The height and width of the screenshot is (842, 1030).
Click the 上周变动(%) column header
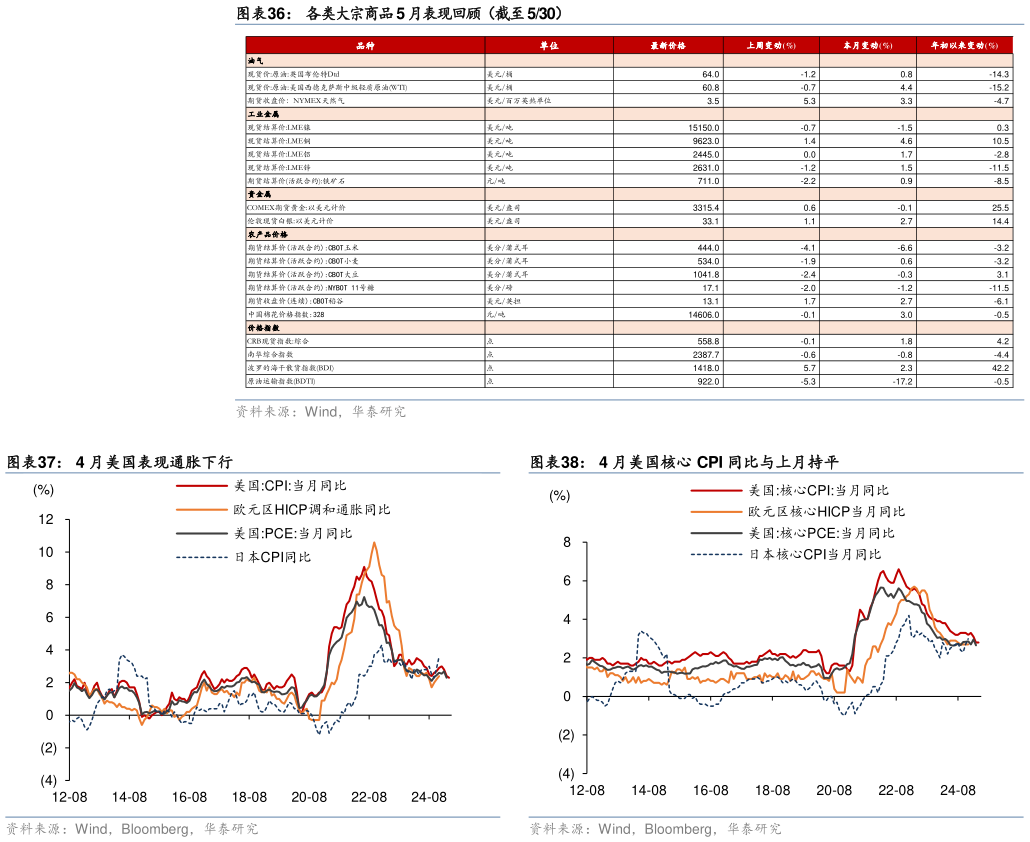point(770,46)
